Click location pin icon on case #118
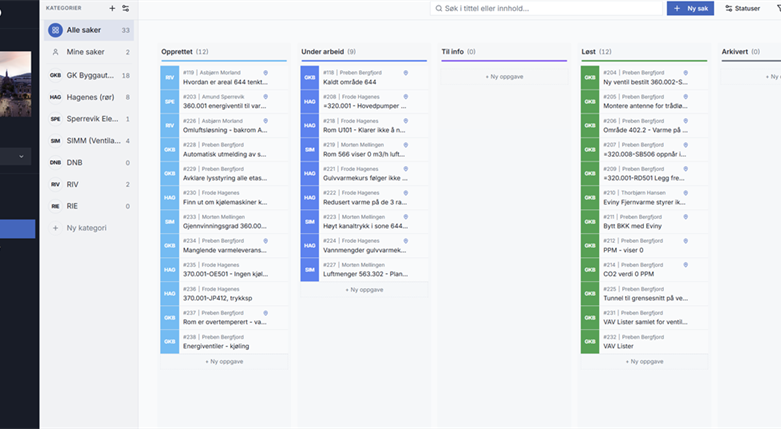Viewport: 781px width, 429px height. click(x=405, y=73)
